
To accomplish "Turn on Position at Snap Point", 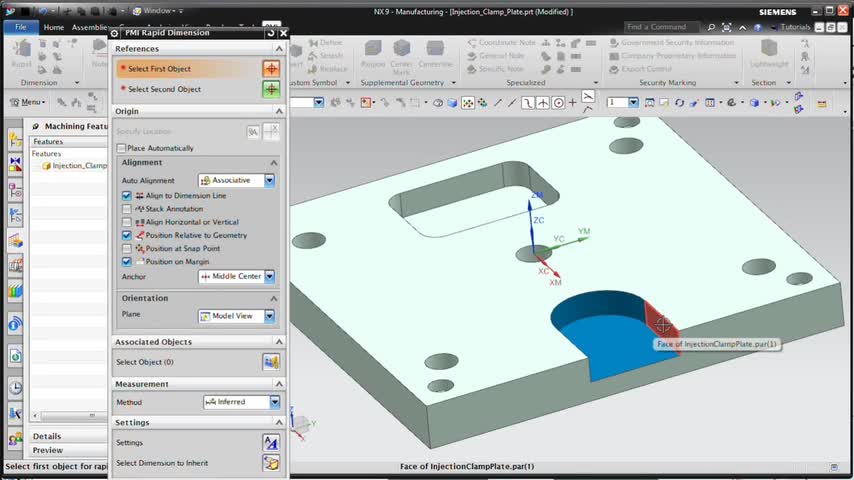I will (x=127, y=248).
